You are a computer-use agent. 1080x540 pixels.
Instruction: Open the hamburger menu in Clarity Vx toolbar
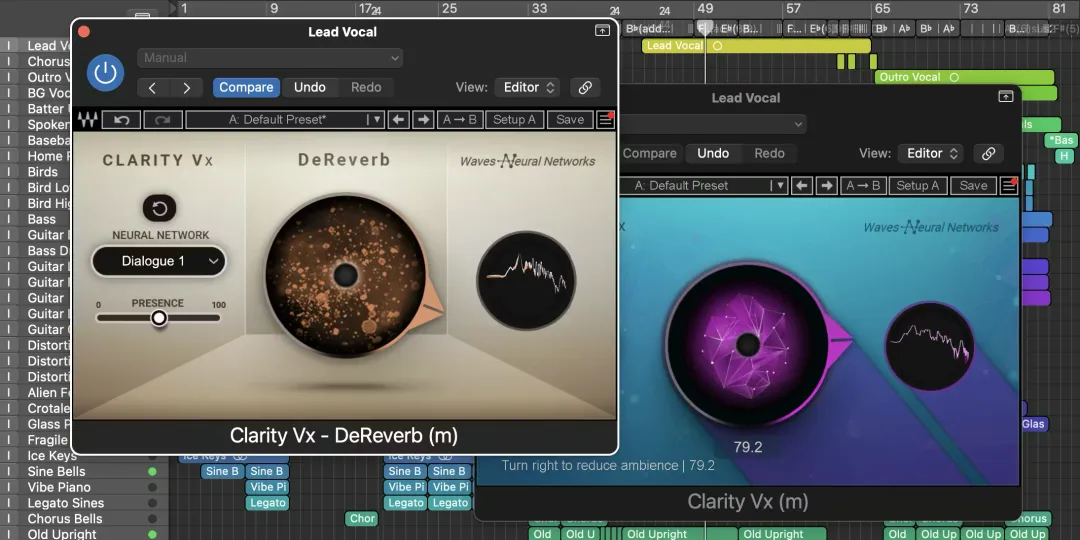click(1009, 186)
